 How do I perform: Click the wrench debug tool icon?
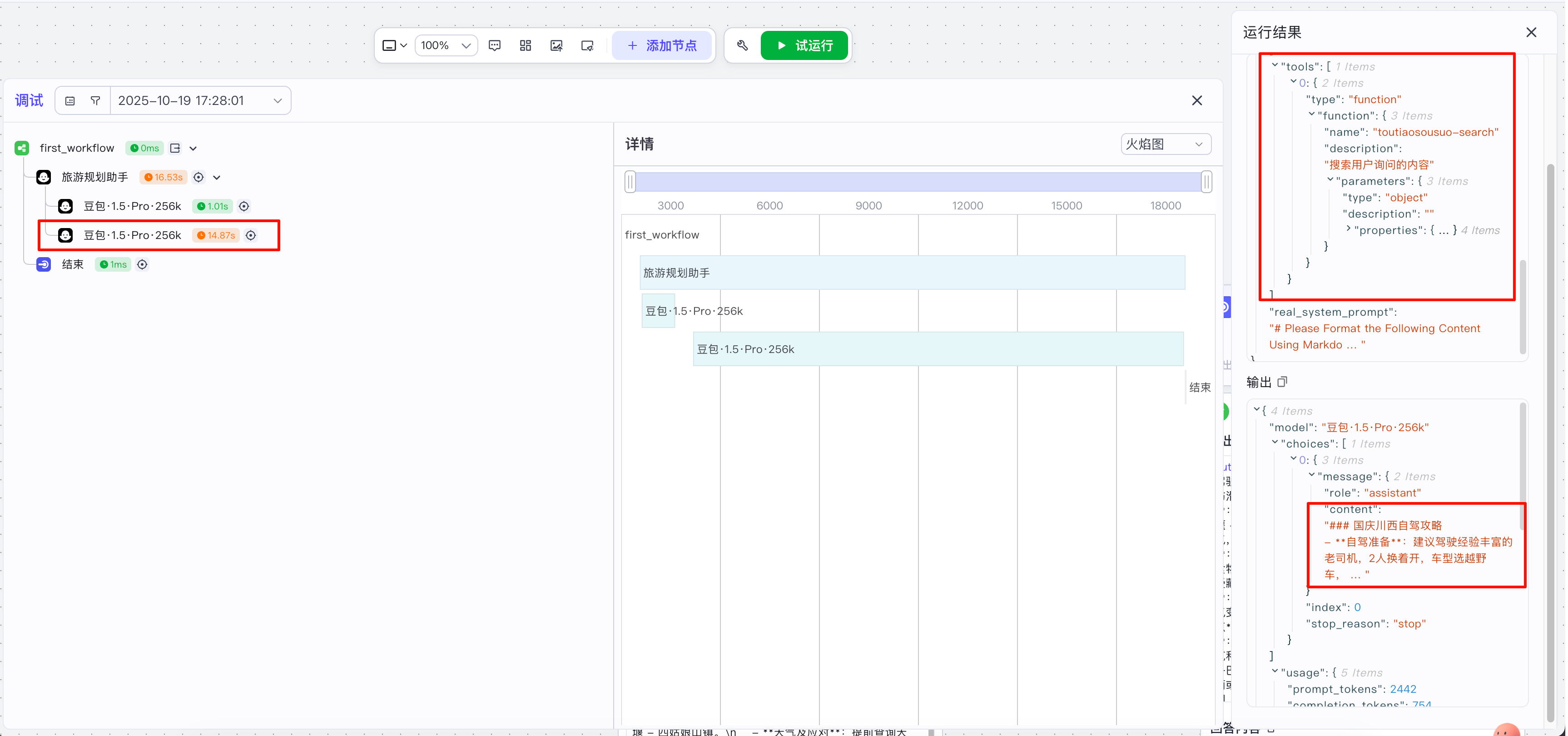(742, 45)
